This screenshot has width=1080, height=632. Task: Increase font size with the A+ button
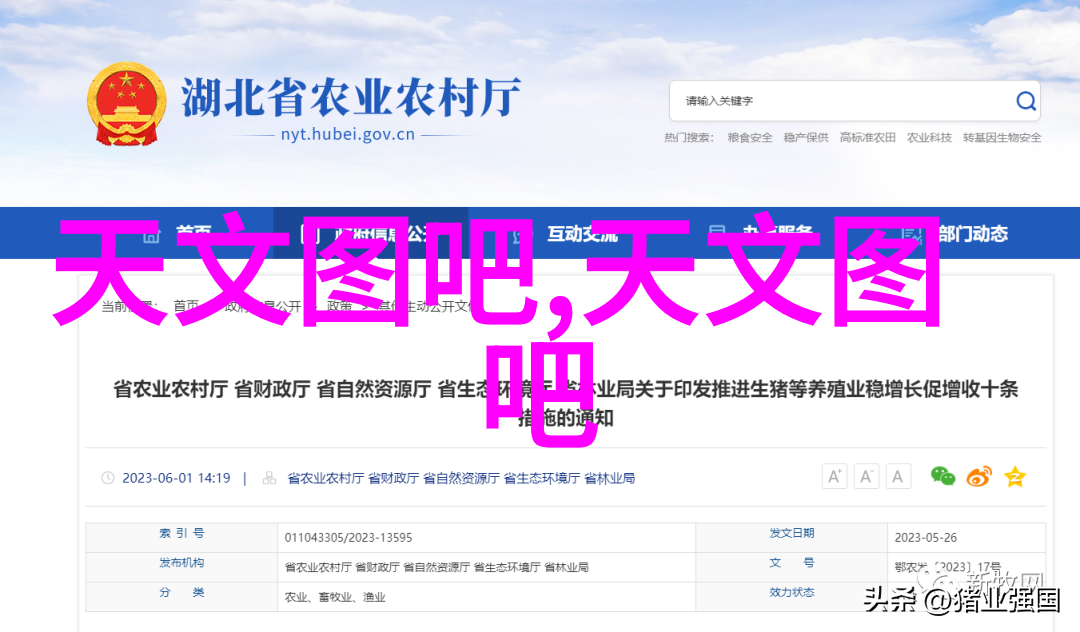[x=834, y=476]
